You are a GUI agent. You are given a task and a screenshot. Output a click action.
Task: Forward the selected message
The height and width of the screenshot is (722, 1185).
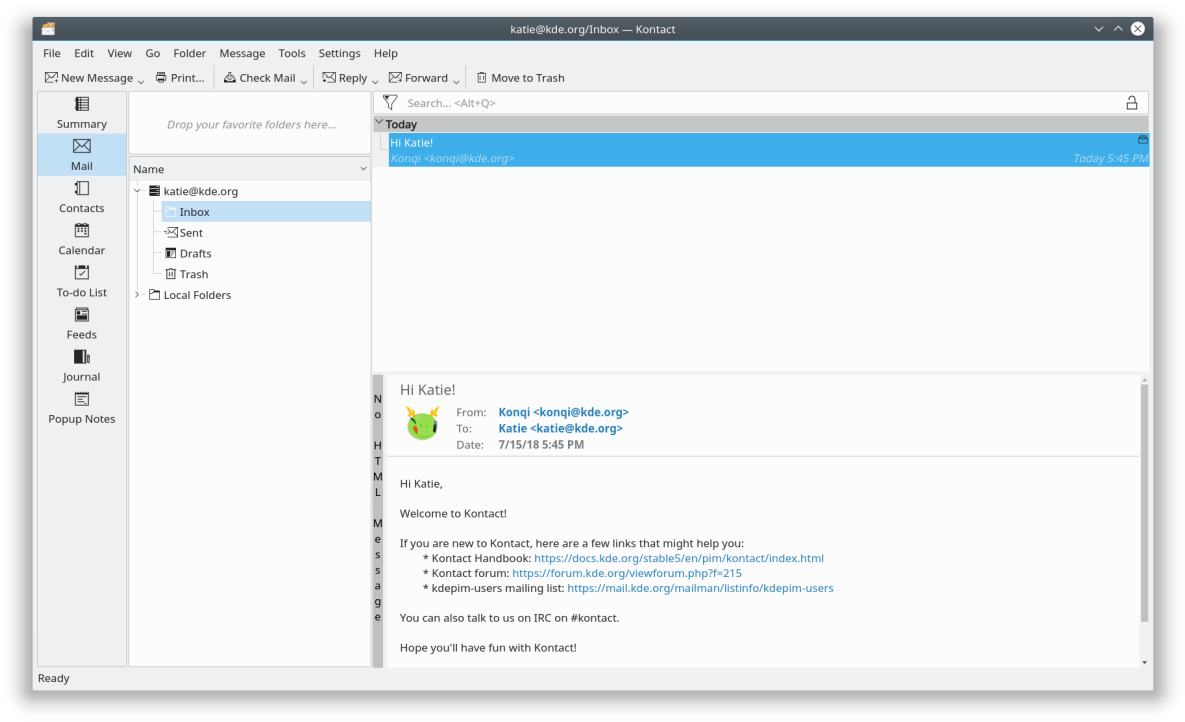tap(418, 78)
